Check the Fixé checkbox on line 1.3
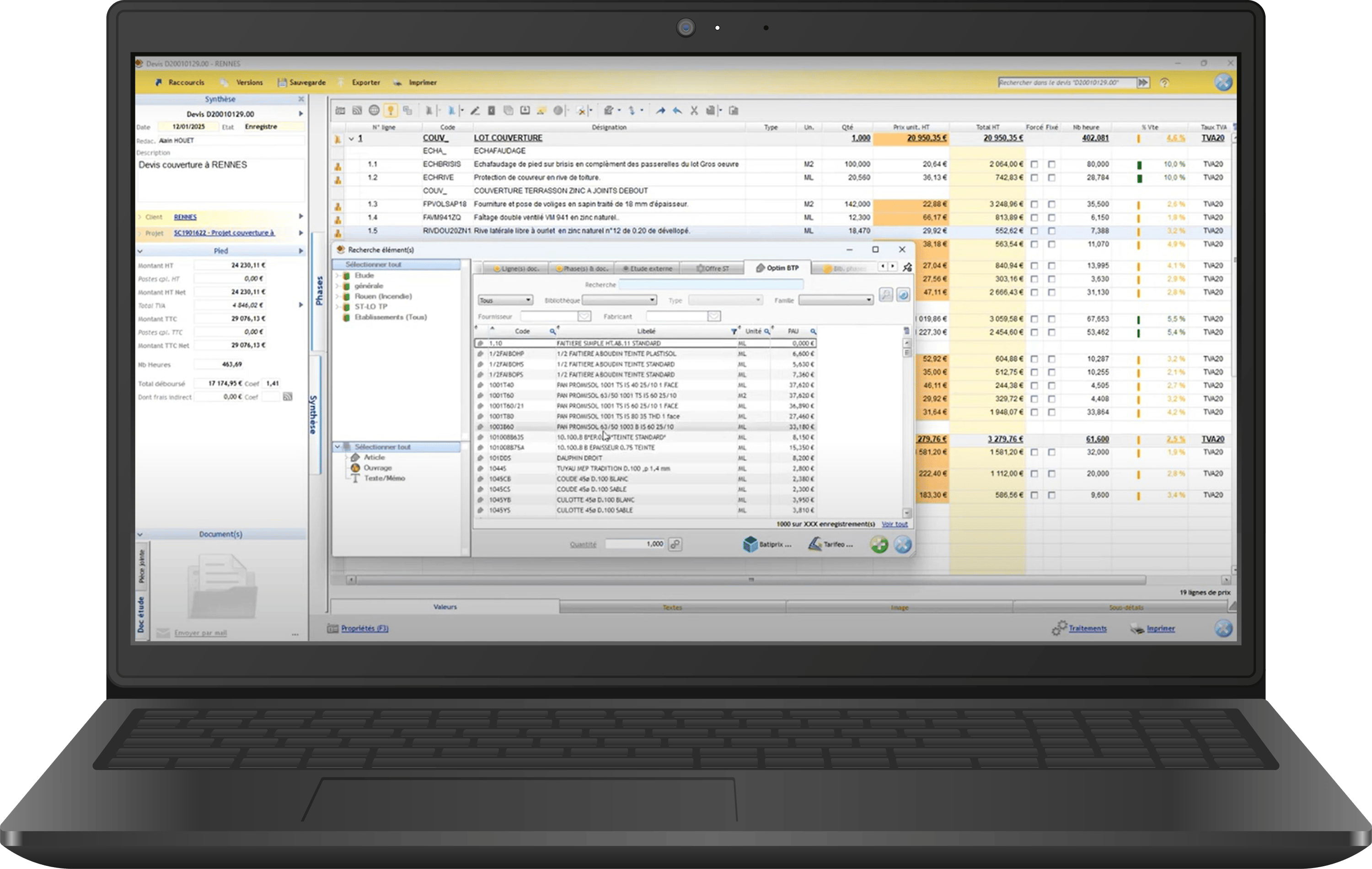This screenshot has width=1372, height=869. 1052,204
